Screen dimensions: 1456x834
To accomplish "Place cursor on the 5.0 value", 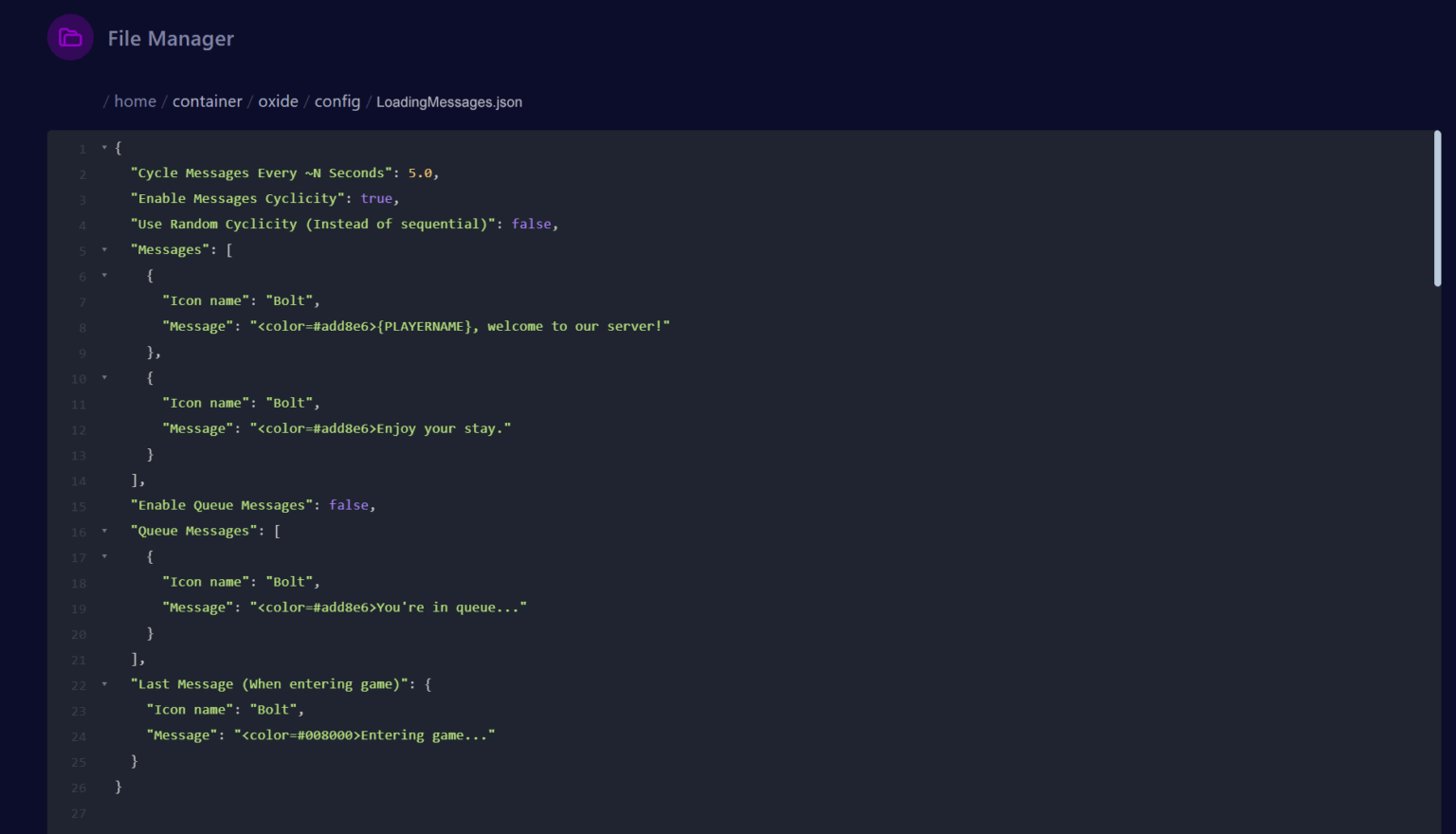I will (x=420, y=173).
